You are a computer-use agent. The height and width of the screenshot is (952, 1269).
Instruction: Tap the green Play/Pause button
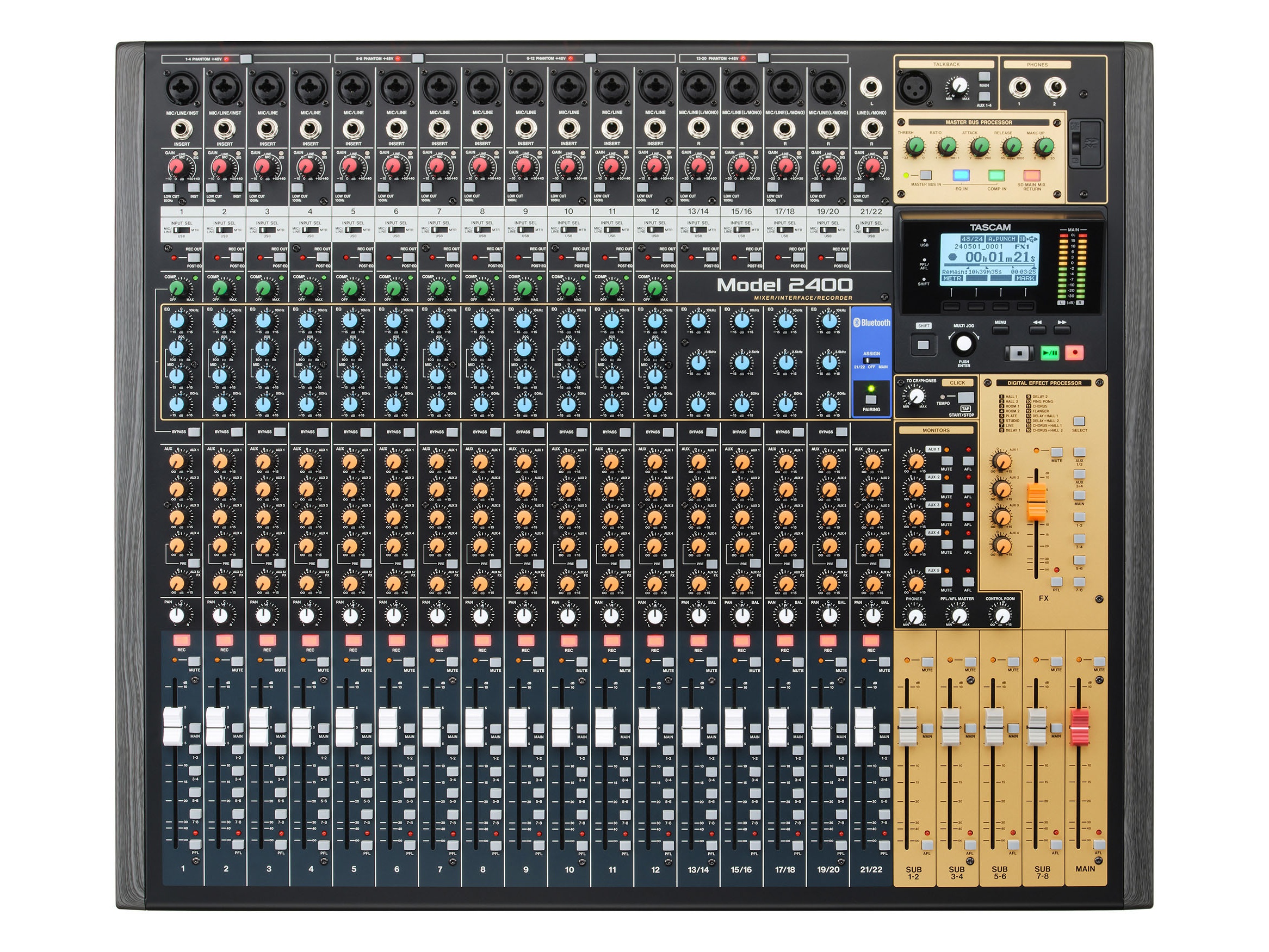pyautogui.click(x=1050, y=354)
